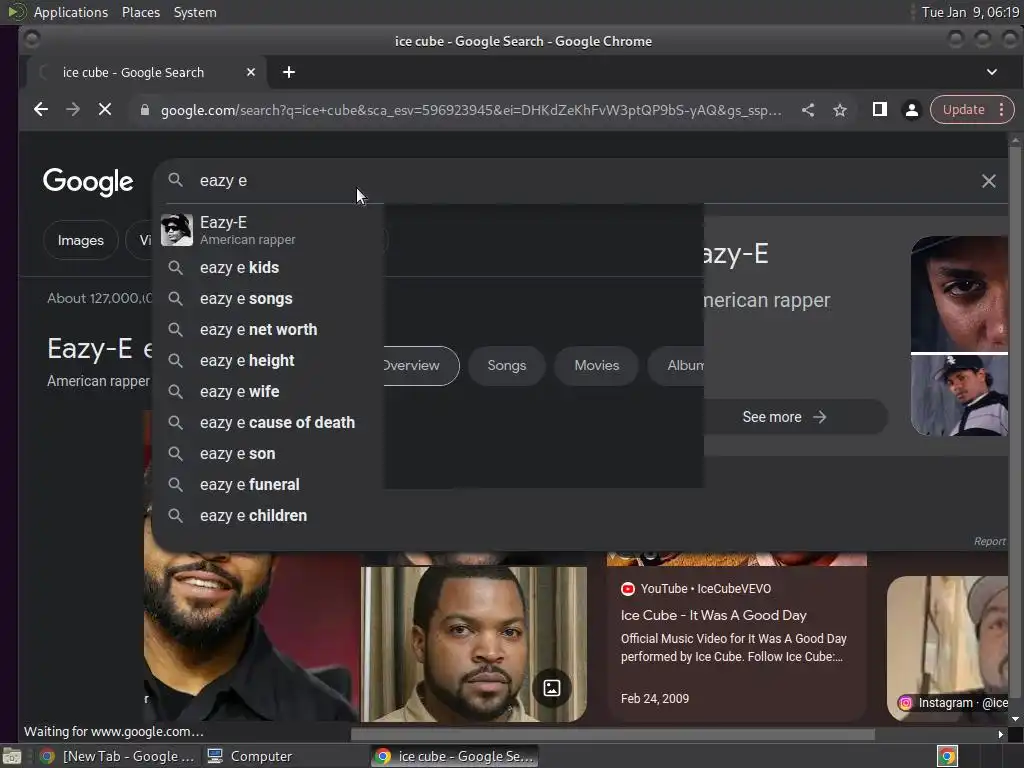The width and height of the screenshot is (1024, 768).
Task: Open the center Ice Cube portrait image
Action: pos(473,644)
